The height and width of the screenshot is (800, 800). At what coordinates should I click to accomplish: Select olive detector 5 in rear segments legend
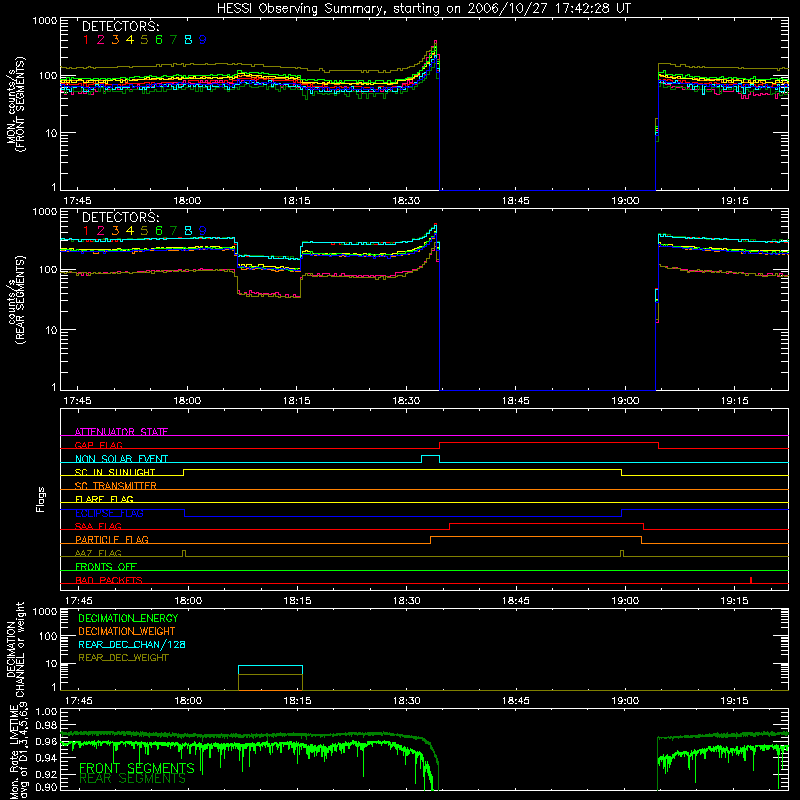(x=144, y=231)
